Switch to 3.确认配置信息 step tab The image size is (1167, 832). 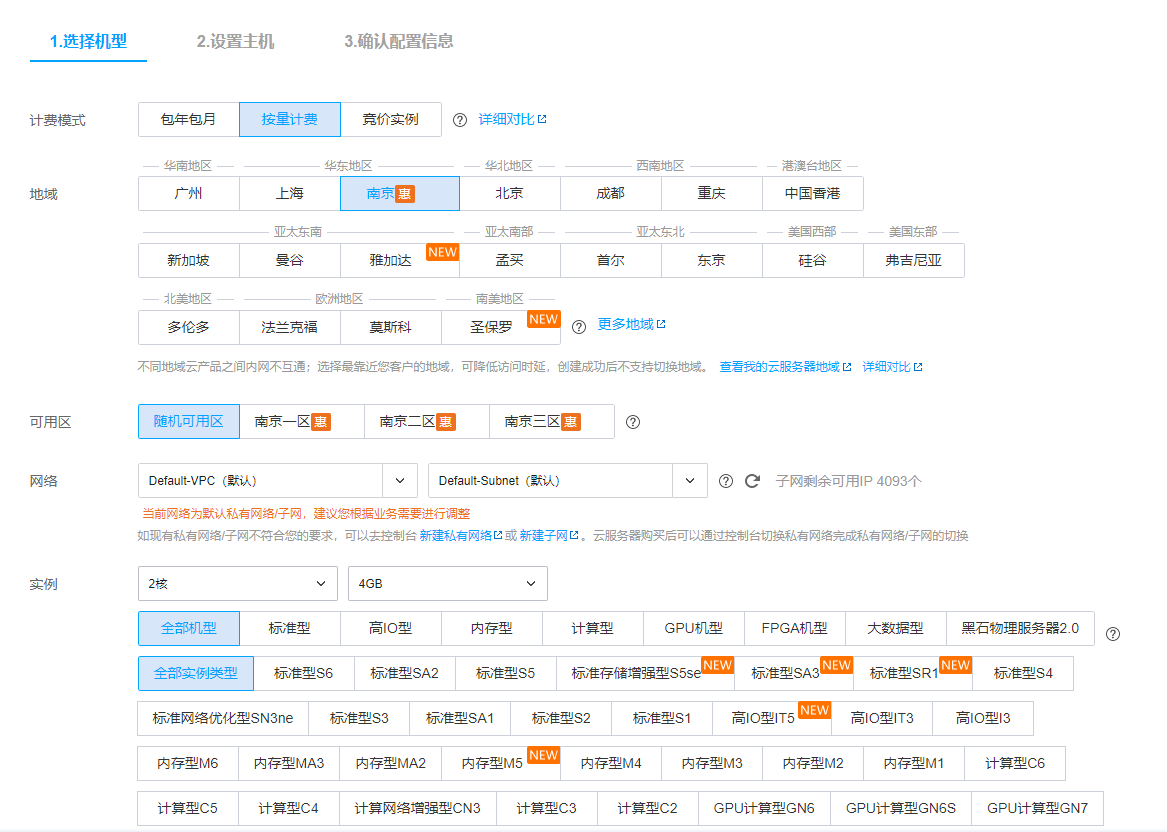[398, 42]
